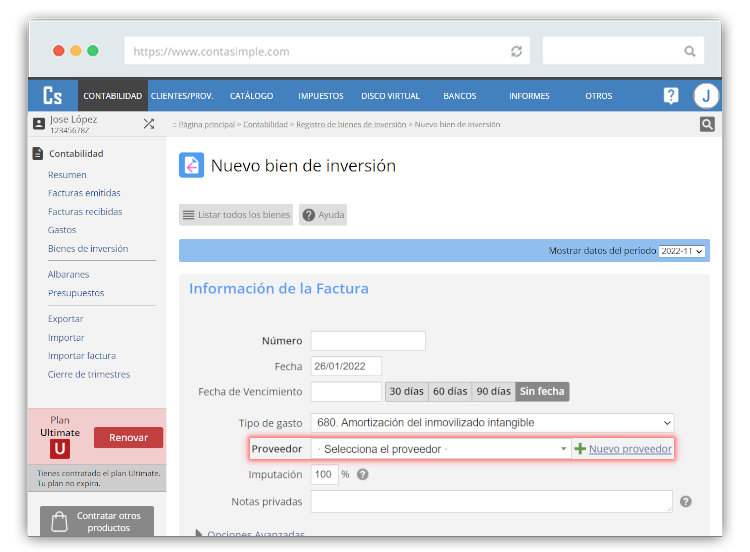Open Gastos in the sidebar
The height and width of the screenshot is (552, 750).
62,230
